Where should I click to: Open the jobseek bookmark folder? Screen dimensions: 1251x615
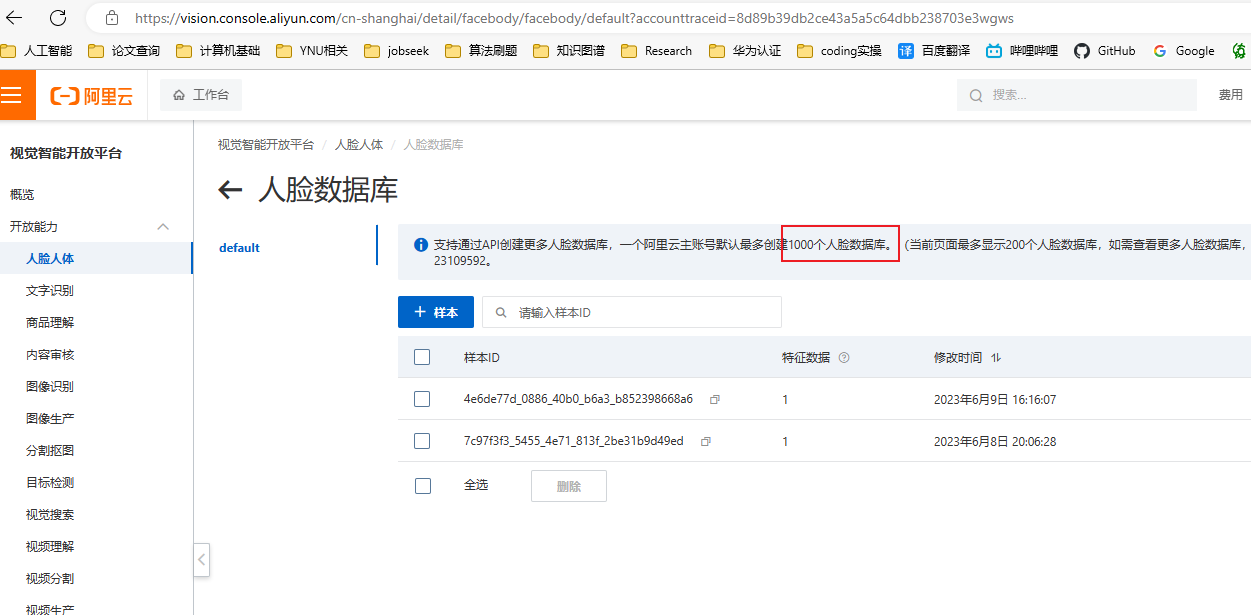[x=396, y=50]
